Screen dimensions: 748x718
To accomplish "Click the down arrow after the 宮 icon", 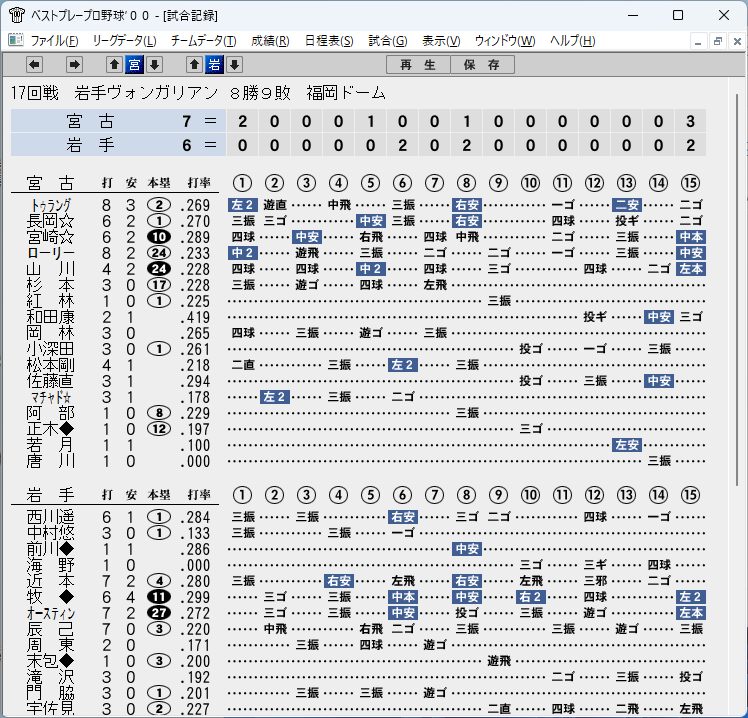I will 154,64.
